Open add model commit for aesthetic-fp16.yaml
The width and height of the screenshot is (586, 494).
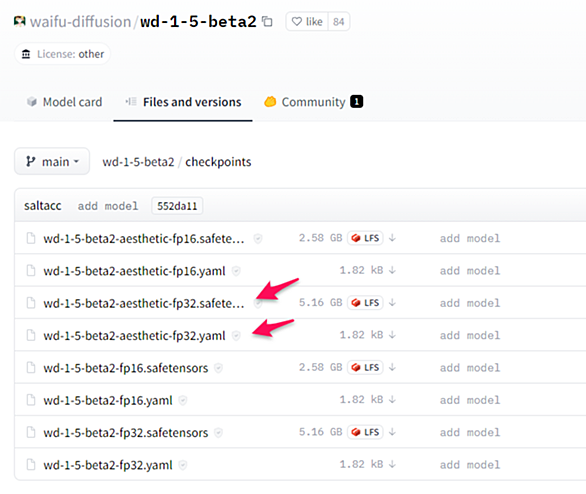tap(470, 271)
